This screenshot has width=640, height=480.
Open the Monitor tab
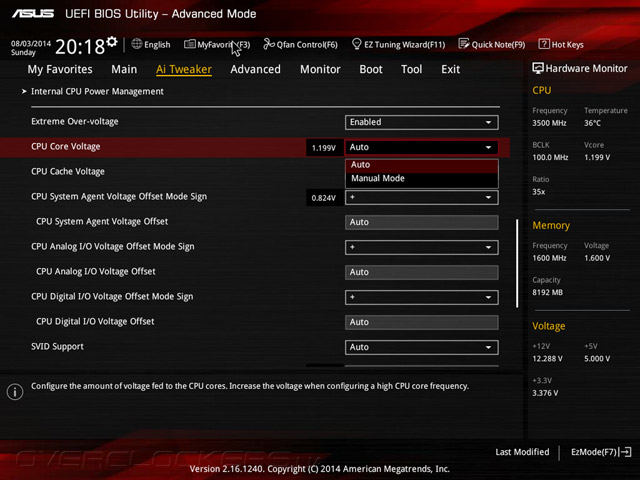pyautogui.click(x=320, y=69)
